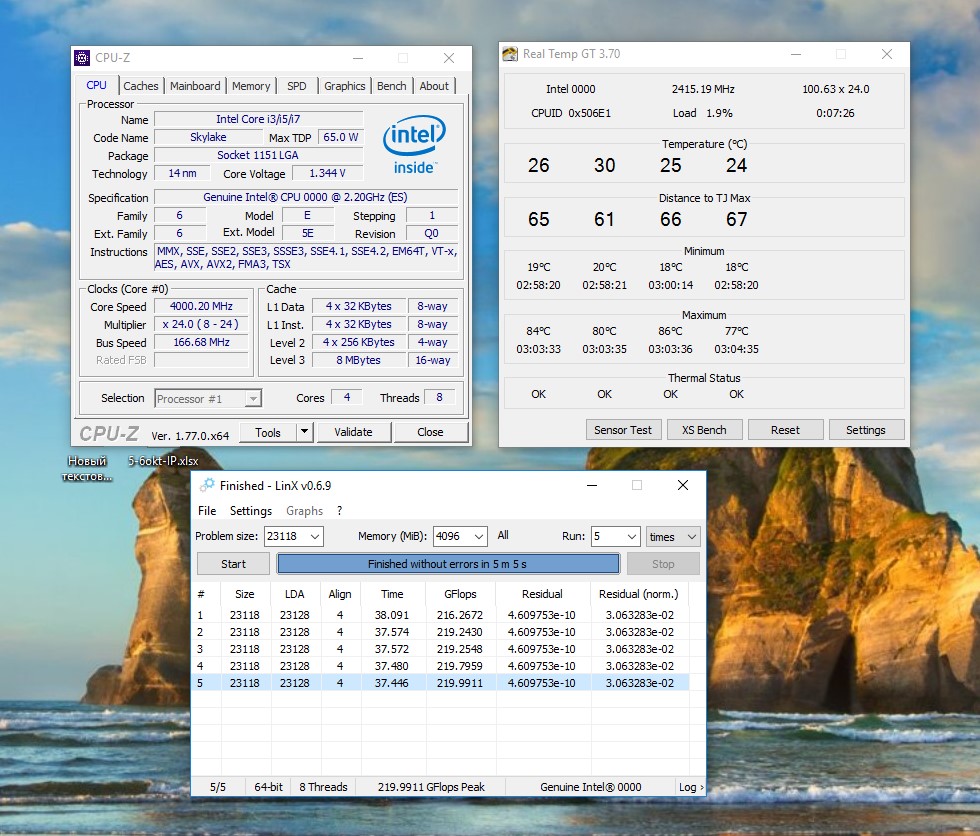Switch to the About tab

pyautogui.click(x=434, y=86)
